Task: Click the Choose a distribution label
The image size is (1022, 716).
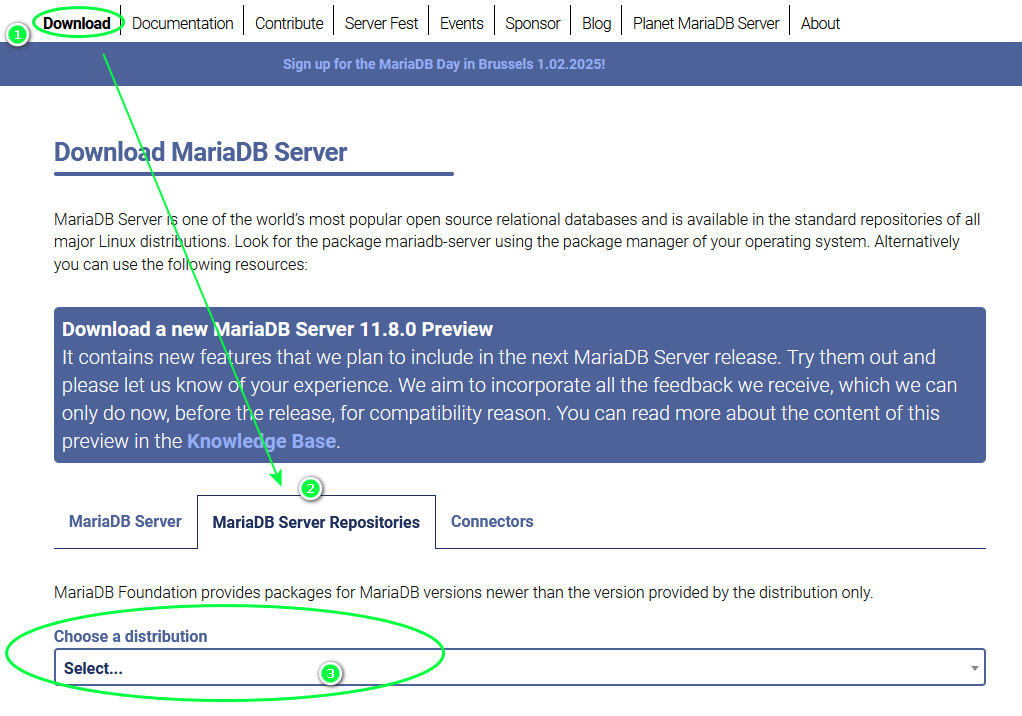Action: click(130, 636)
